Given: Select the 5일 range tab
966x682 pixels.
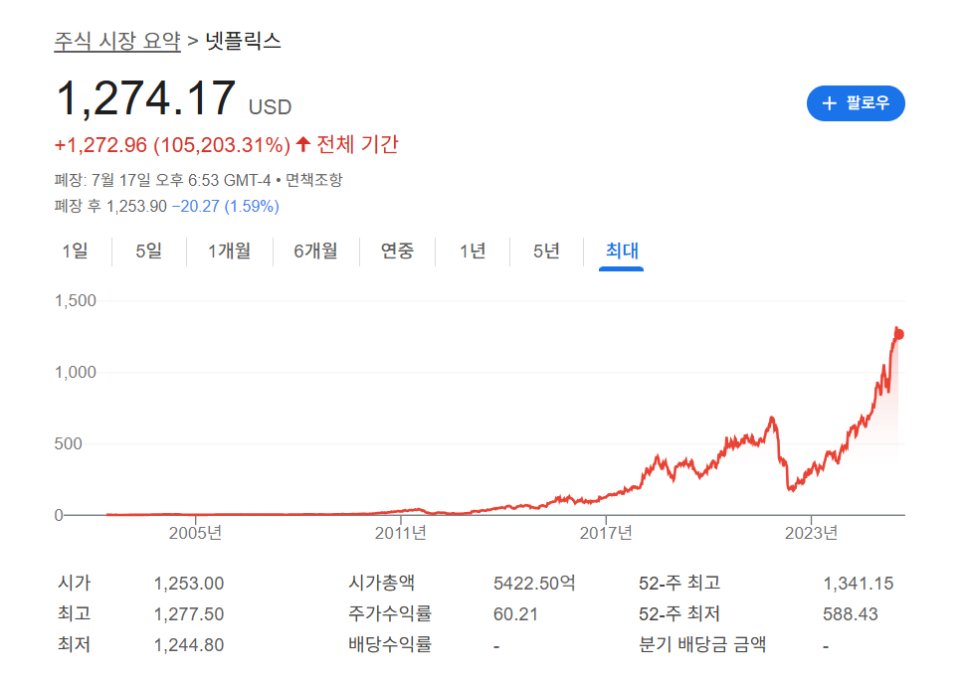Looking at the screenshot, I should pyautogui.click(x=148, y=251).
